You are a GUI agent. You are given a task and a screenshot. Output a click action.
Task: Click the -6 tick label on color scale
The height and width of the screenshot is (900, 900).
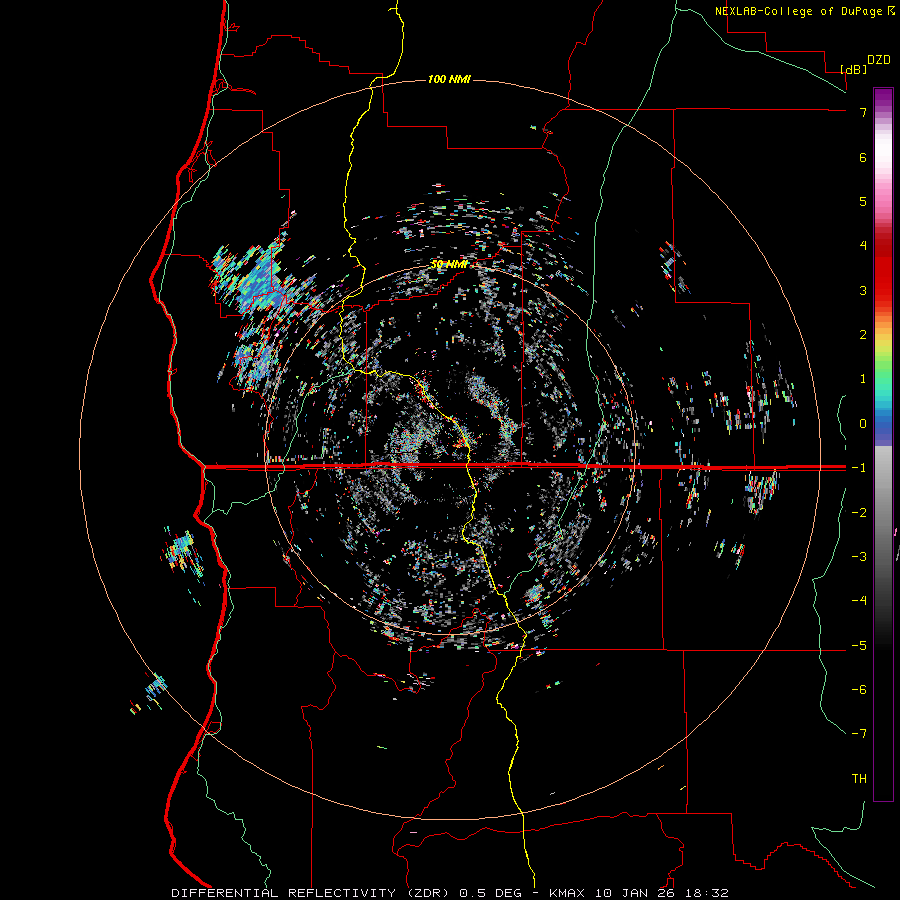859,689
